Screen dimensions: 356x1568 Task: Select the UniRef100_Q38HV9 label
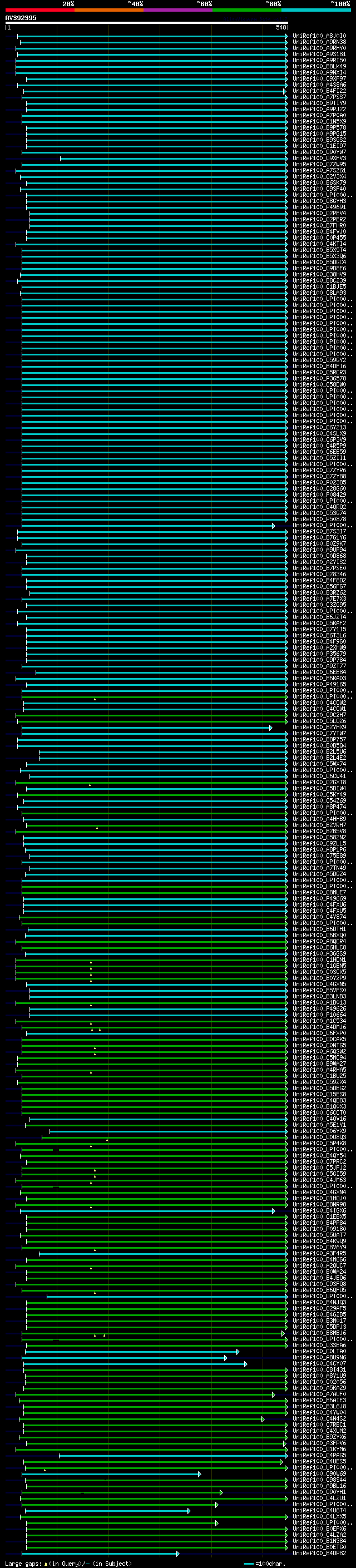click(319, 275)
